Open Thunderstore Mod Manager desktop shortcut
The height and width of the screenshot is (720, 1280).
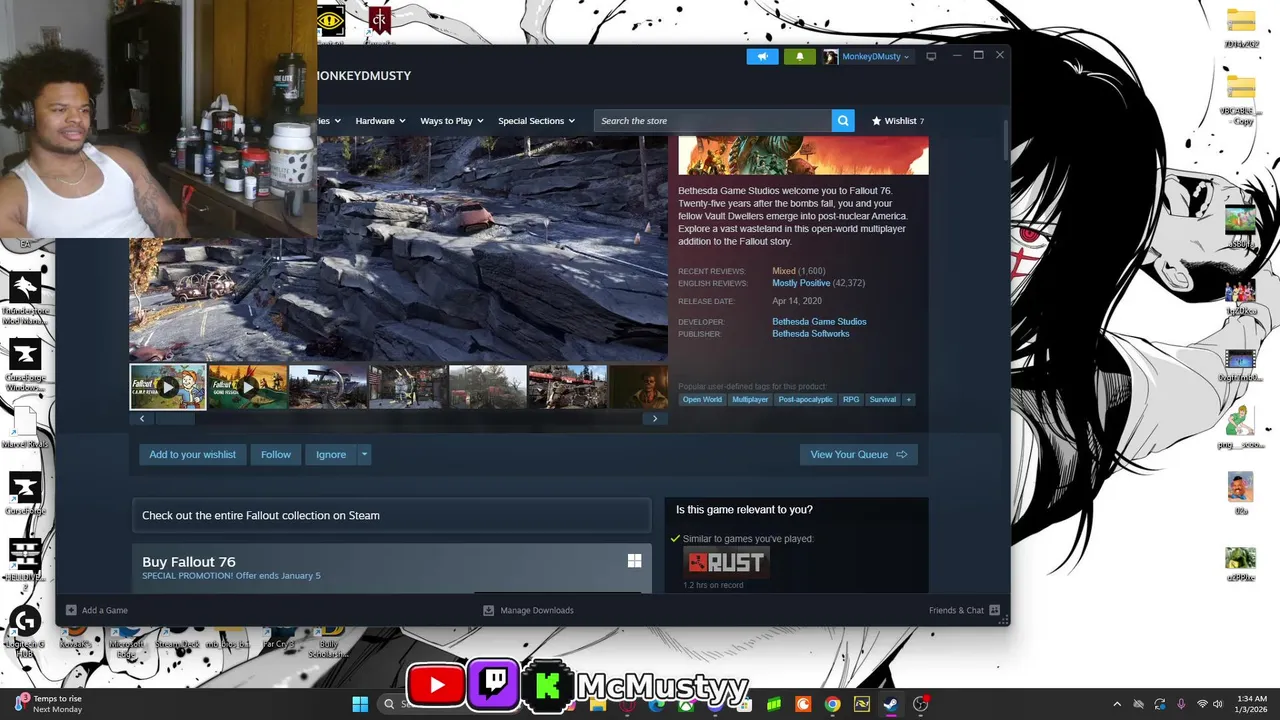pyautogui.click(x=25, y=296)
